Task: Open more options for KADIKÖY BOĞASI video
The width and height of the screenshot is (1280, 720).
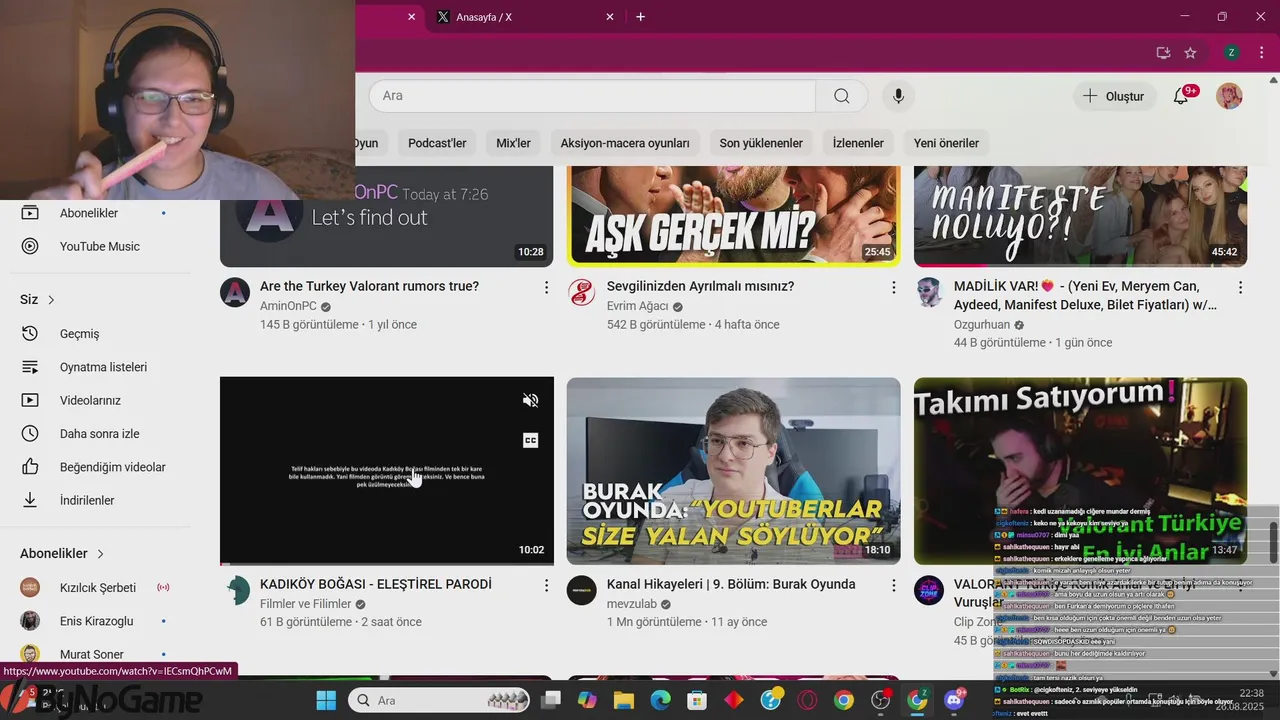Action: pyautogui.click(x=546, y=585)
